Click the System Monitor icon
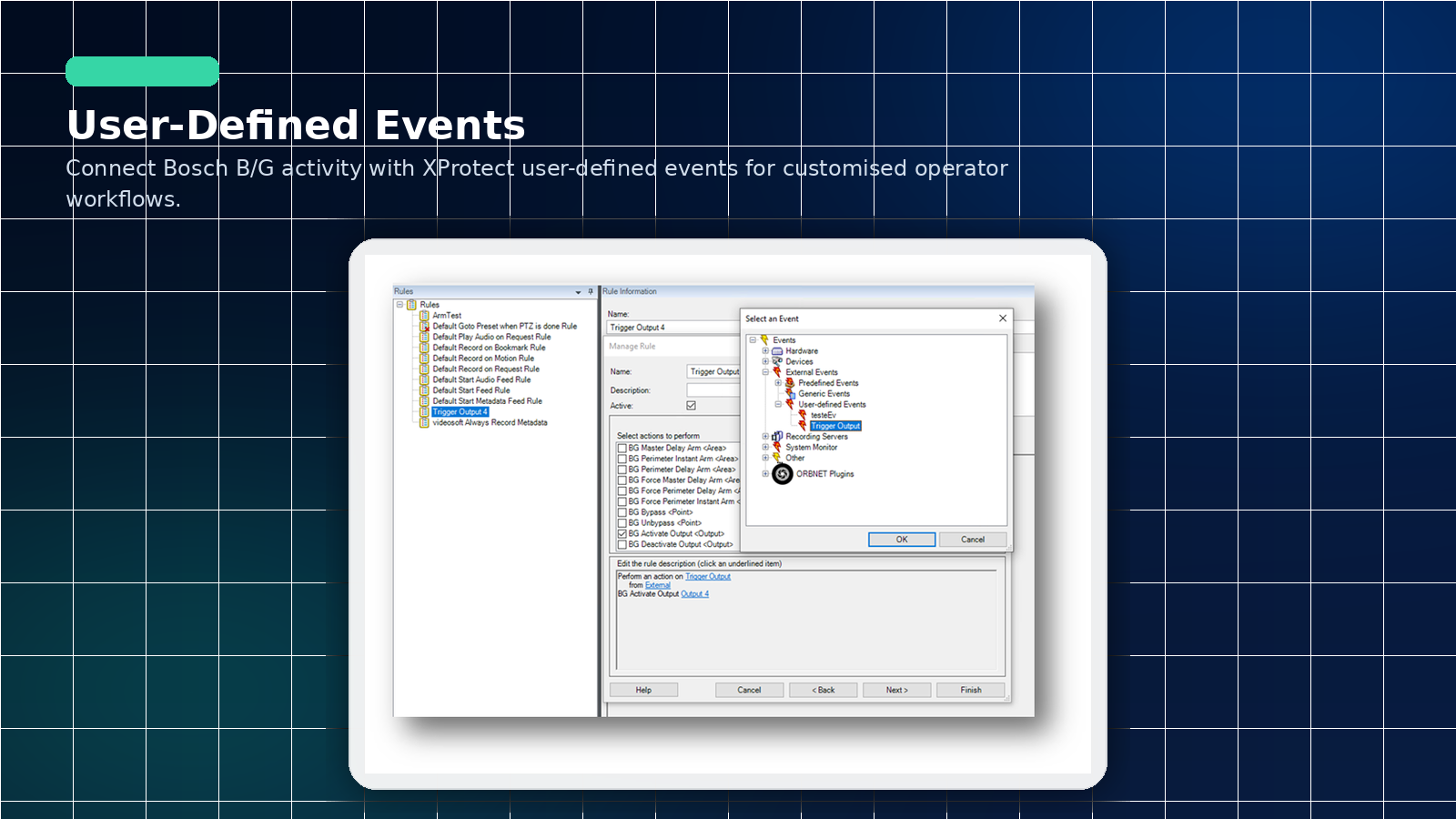This screenshot has width=1456, height=819. 777,448
